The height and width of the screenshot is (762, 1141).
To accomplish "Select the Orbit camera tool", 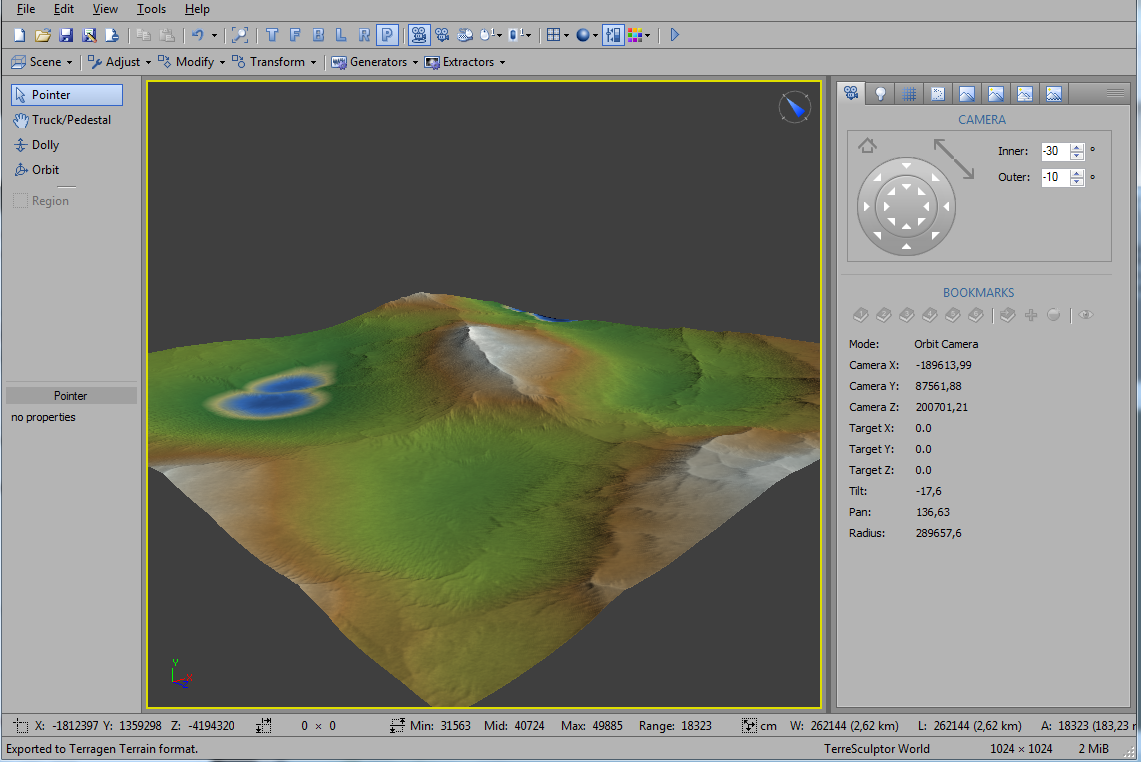I will (x=46, y=170).
